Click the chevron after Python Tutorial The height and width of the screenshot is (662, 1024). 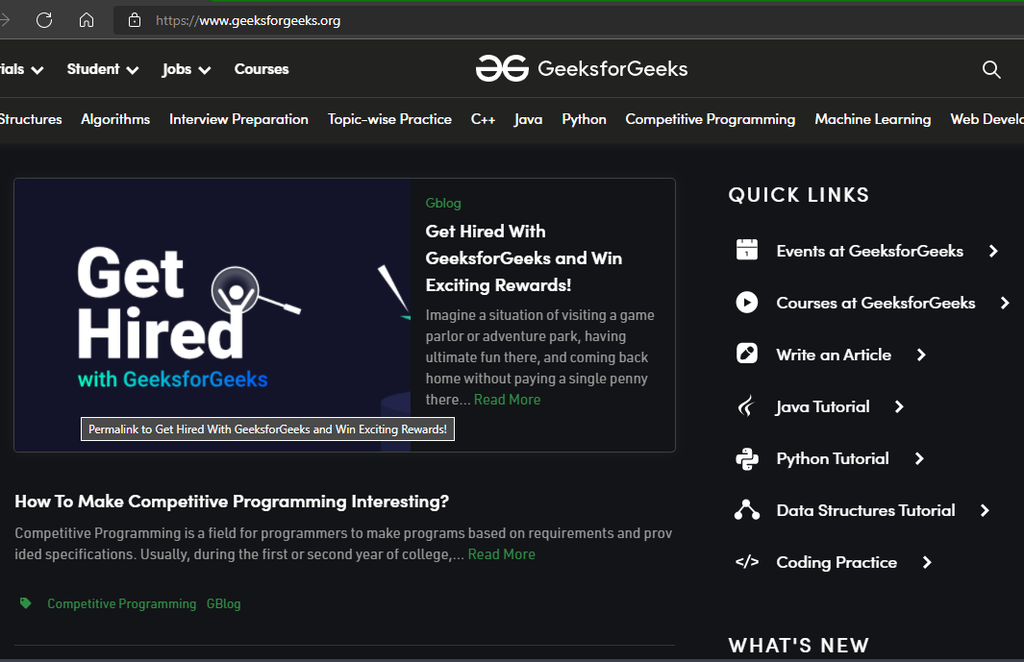(x=919, y=458)
